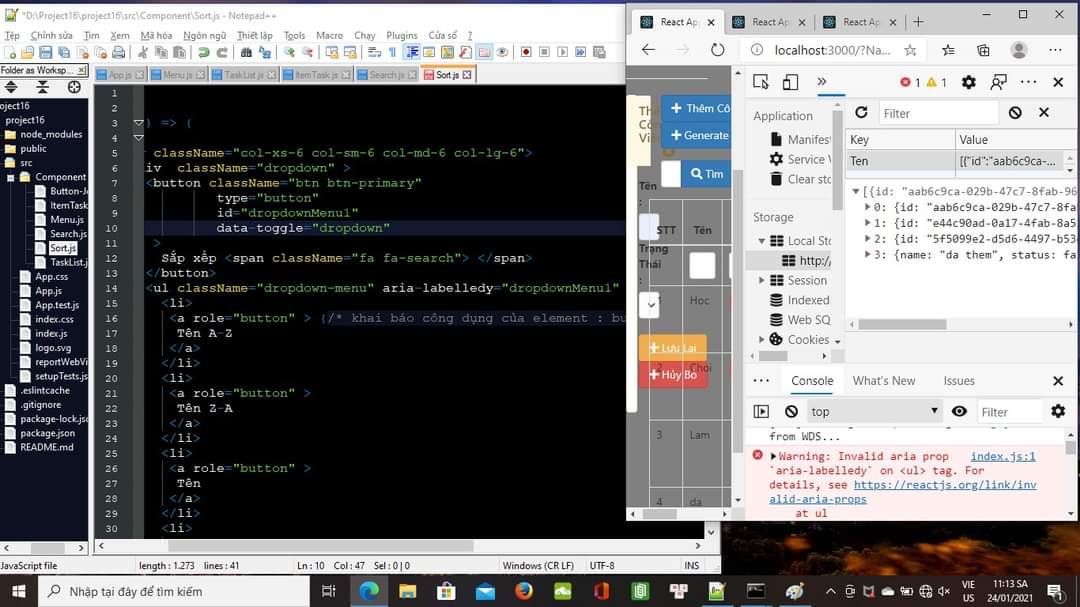
Task: Toggle console sidebar panel button
Action: (761, 411)
